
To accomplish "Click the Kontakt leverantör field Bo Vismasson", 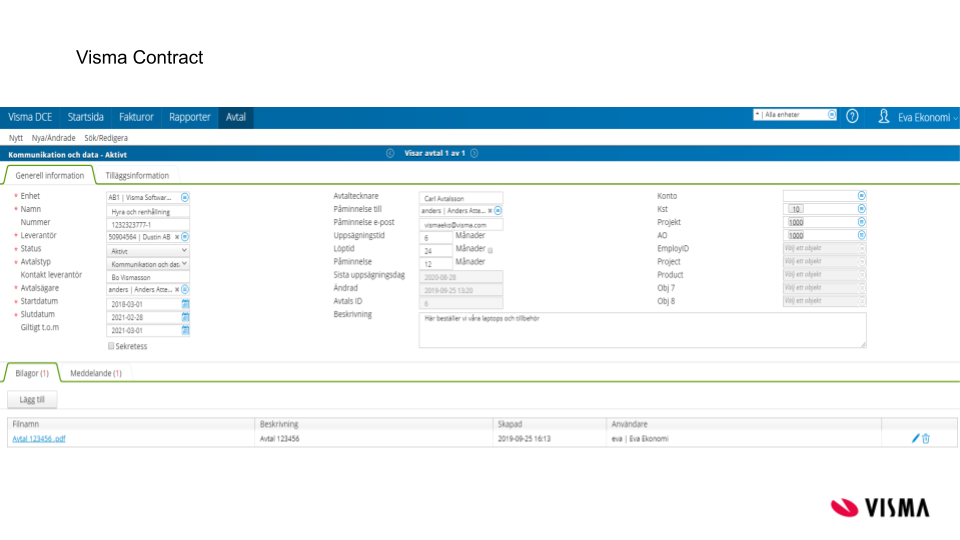I will point(148,277).
